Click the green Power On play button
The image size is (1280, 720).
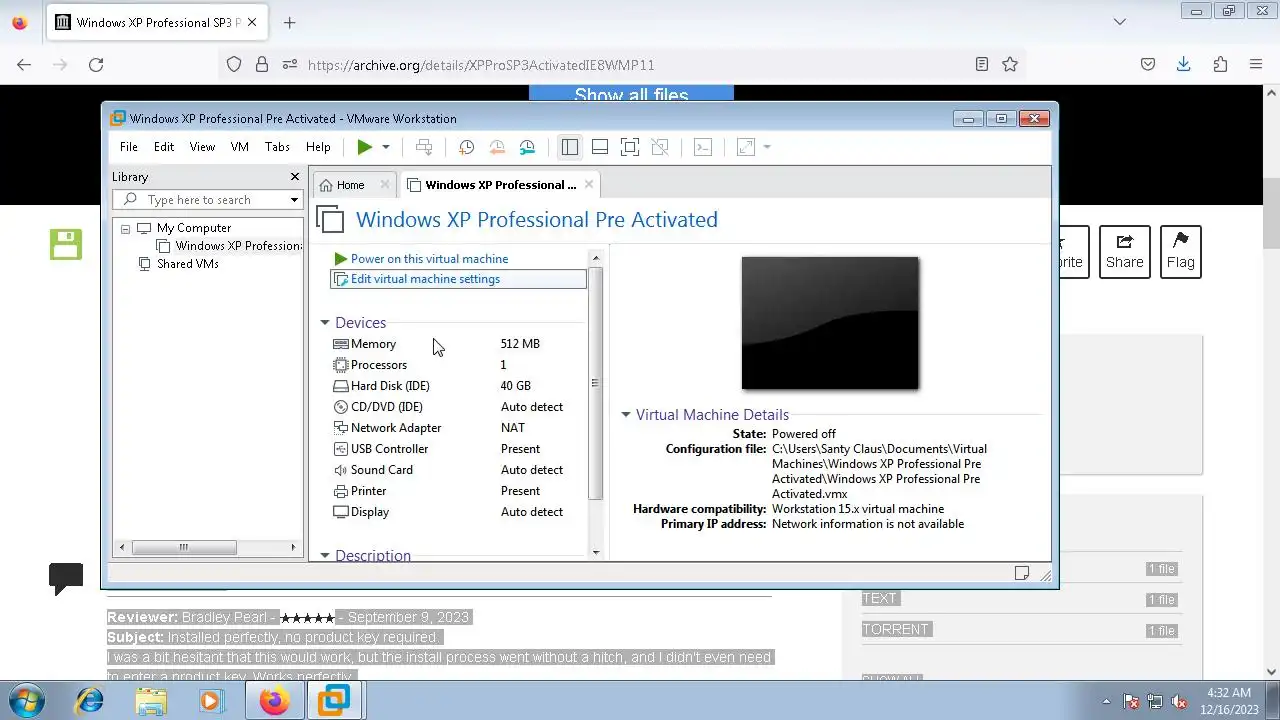pos(365,147)
